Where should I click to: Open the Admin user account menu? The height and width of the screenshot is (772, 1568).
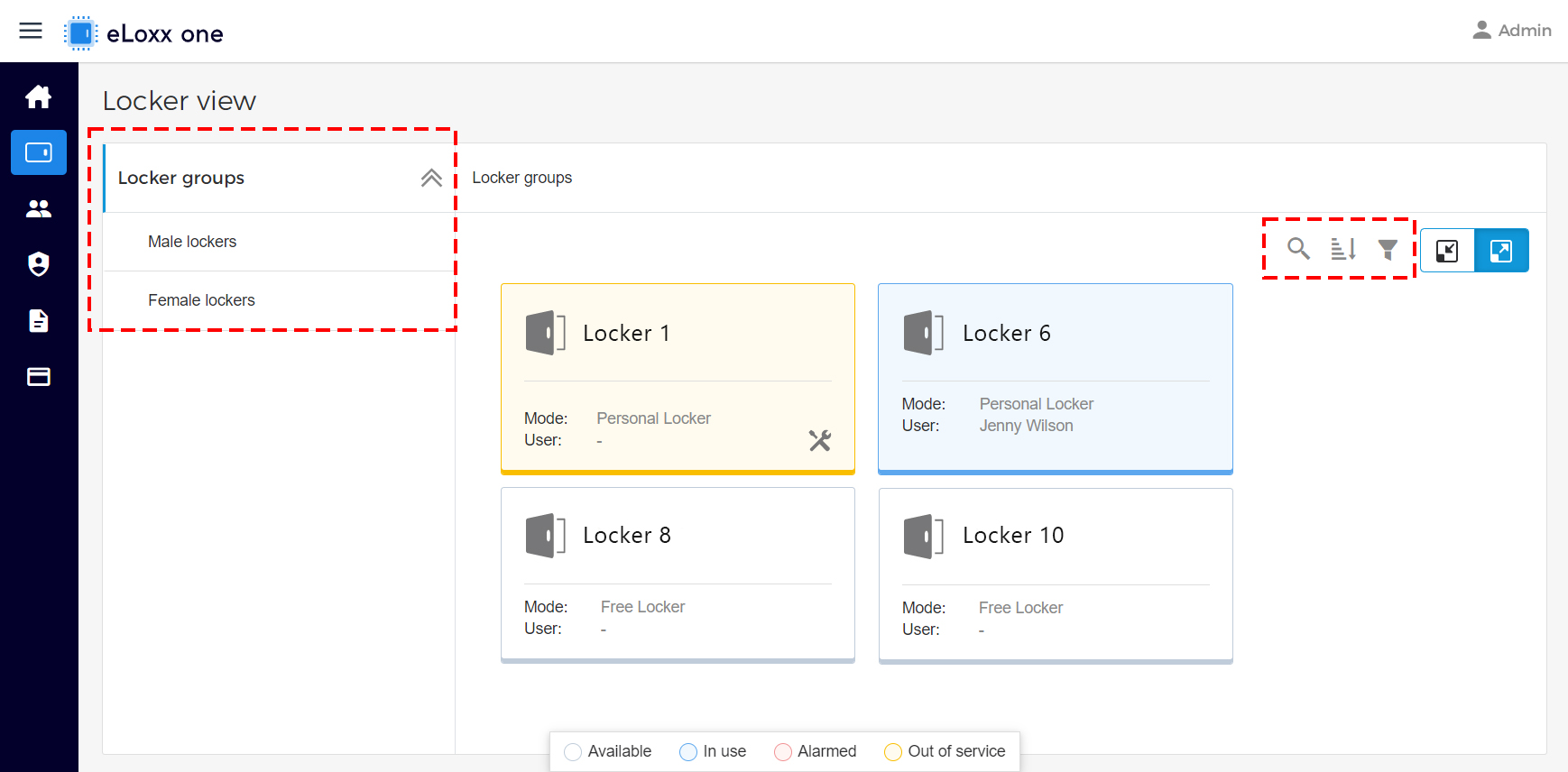(x=1512, y=31)
